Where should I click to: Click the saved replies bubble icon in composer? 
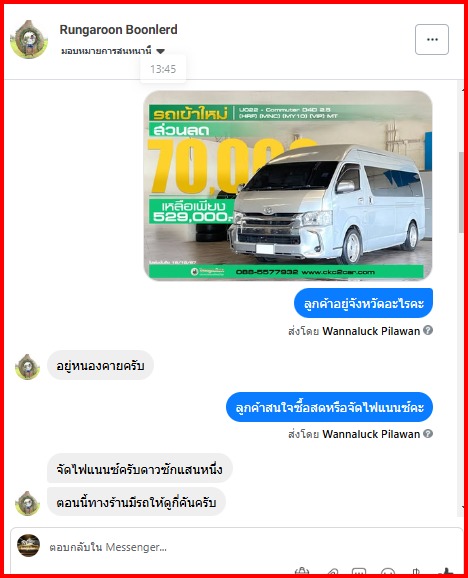click(x=359, y=572)
